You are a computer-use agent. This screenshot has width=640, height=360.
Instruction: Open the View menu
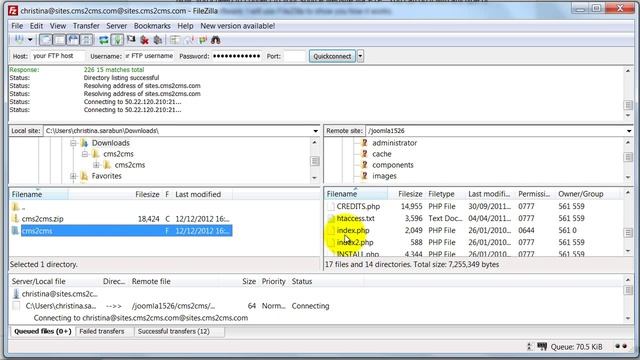(x=58, y=26)
